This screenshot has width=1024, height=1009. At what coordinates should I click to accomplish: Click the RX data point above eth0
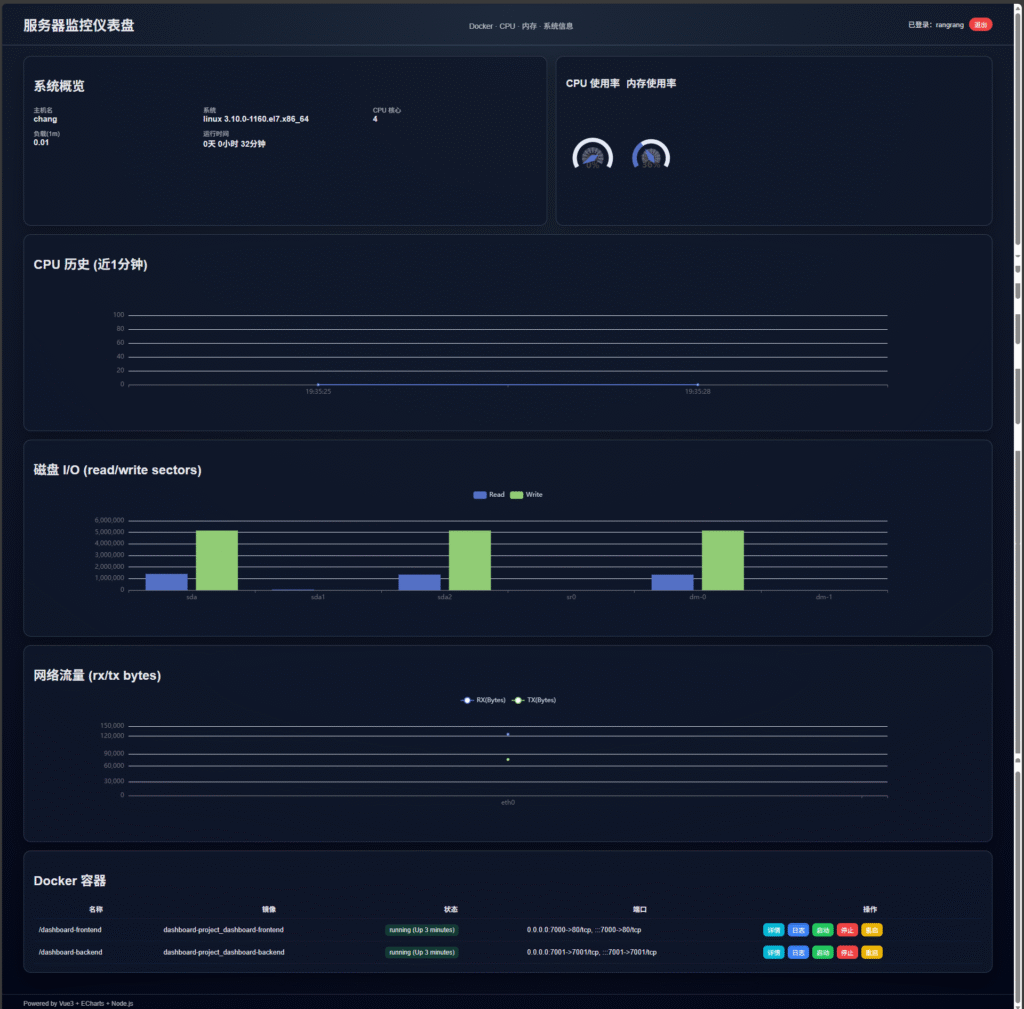[x=508, y=734]
